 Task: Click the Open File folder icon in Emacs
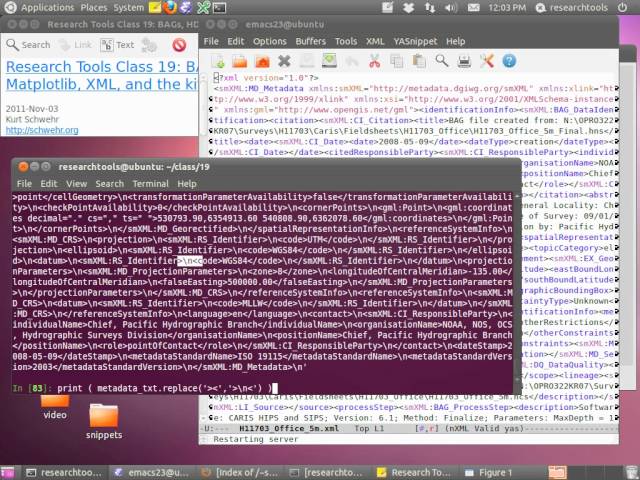(x=240, y=61)
